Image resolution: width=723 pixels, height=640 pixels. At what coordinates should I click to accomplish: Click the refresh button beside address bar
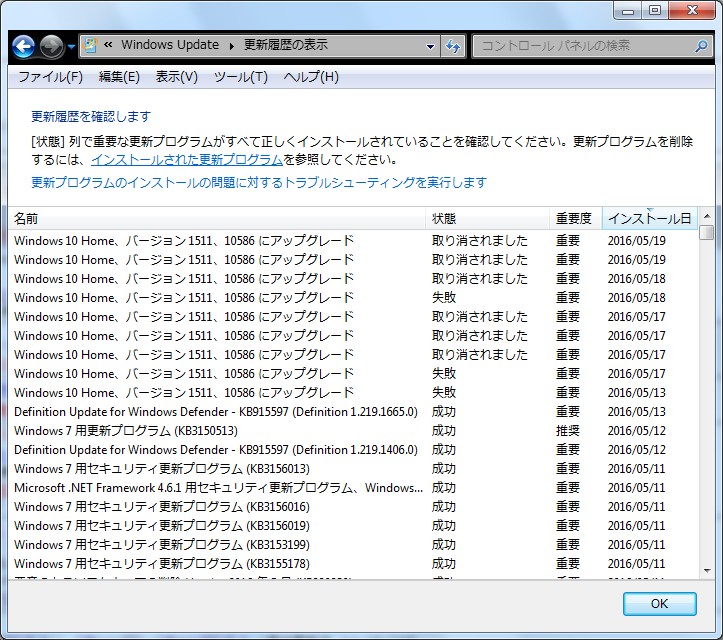pos(453,46)
